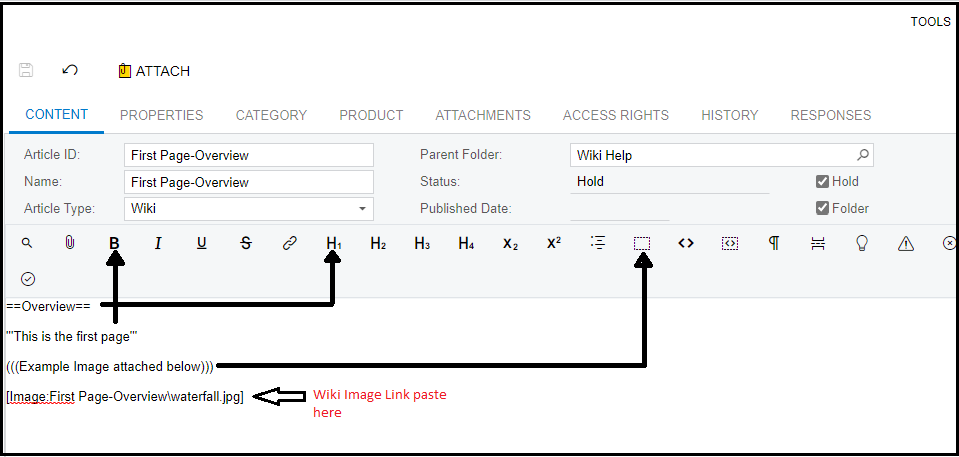This screenshot has height=457, width=959.
Task: Insert code with angle brackets icon
Action: pyautogui.click(x=686, y=243)
